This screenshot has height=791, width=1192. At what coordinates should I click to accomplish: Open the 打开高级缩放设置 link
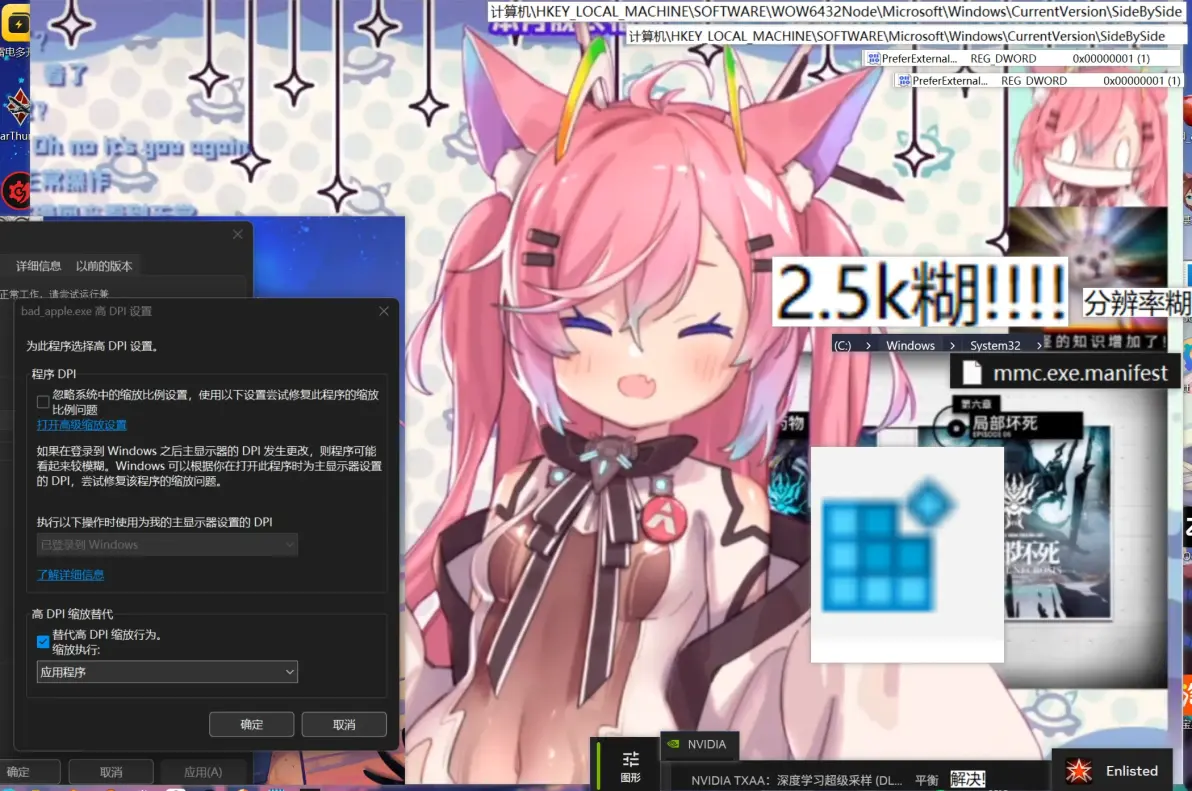coord(82,425)
